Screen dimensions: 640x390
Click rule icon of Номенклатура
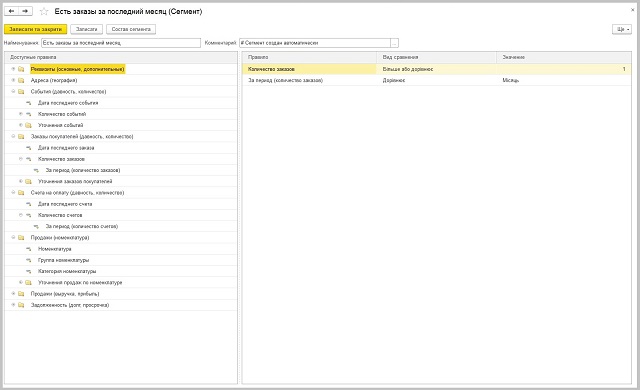(29, 249)
